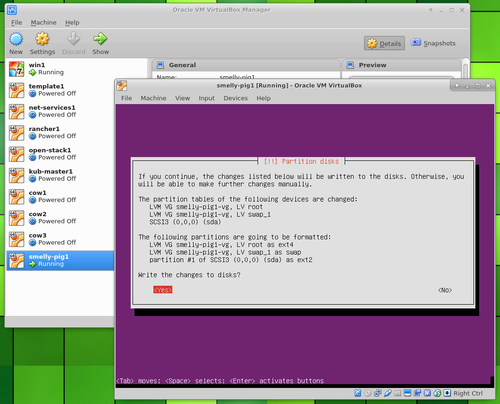The width and height of the screenshot is (500, 404).
Task: Click virtualization features V status icon
Action: pos(427,393)
